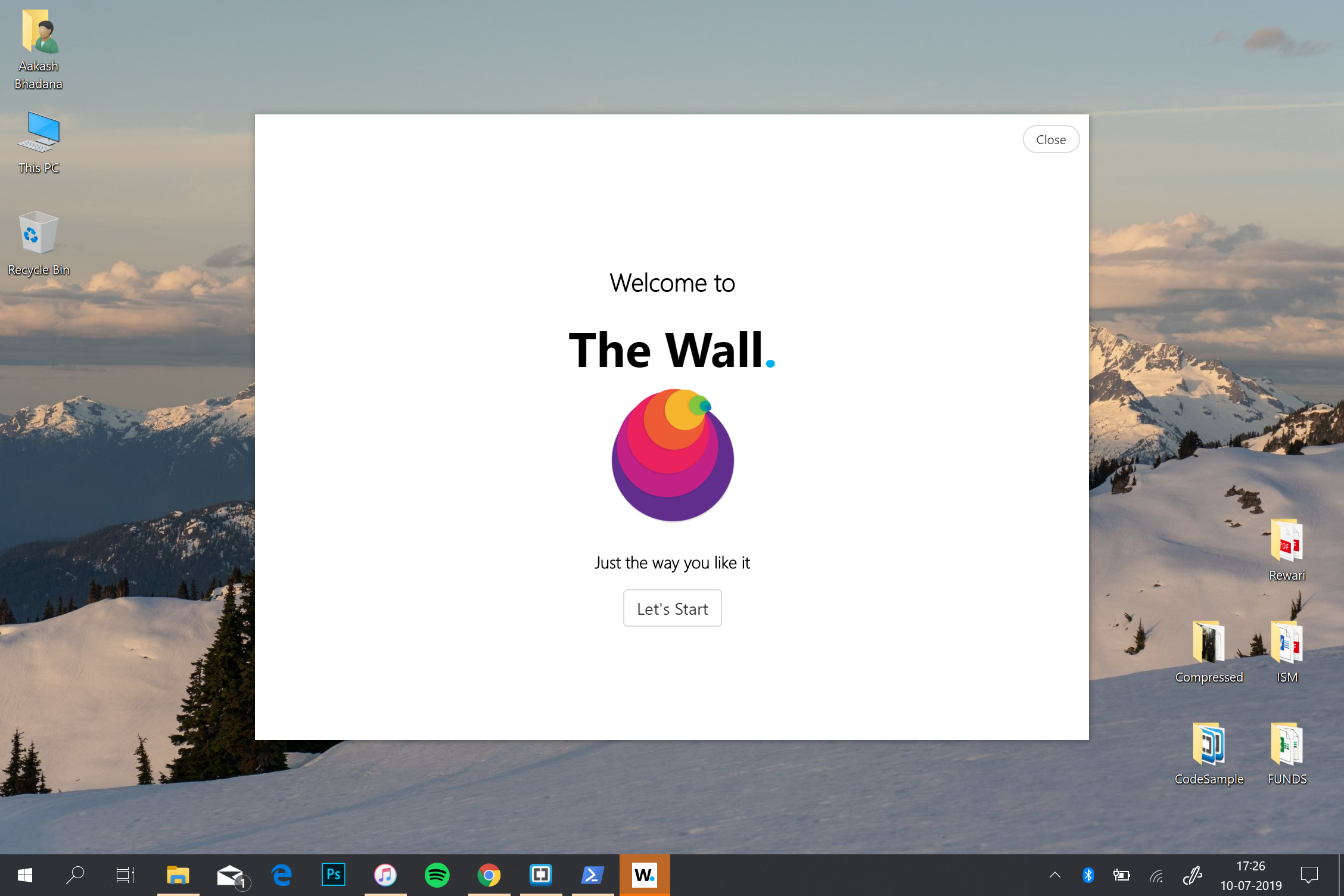Viewport: 1344px width, 896px height.
Task: Open The Wall app in taskbar
Action: (644, 875)
